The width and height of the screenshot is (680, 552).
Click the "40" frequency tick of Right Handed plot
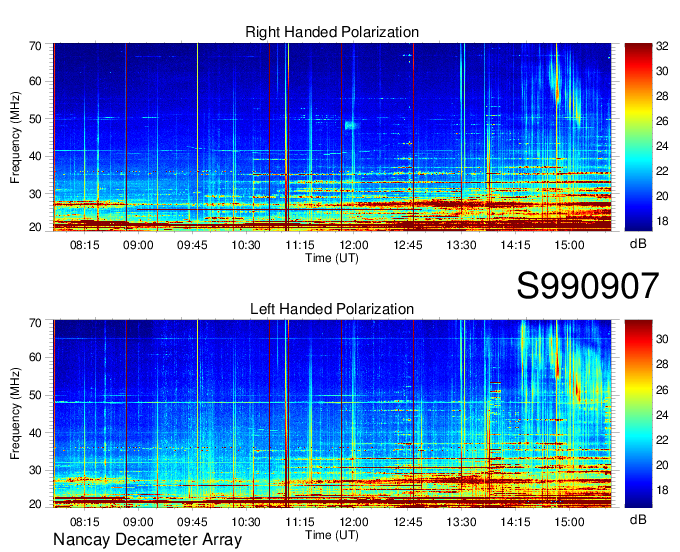click(x=35, y=156)
